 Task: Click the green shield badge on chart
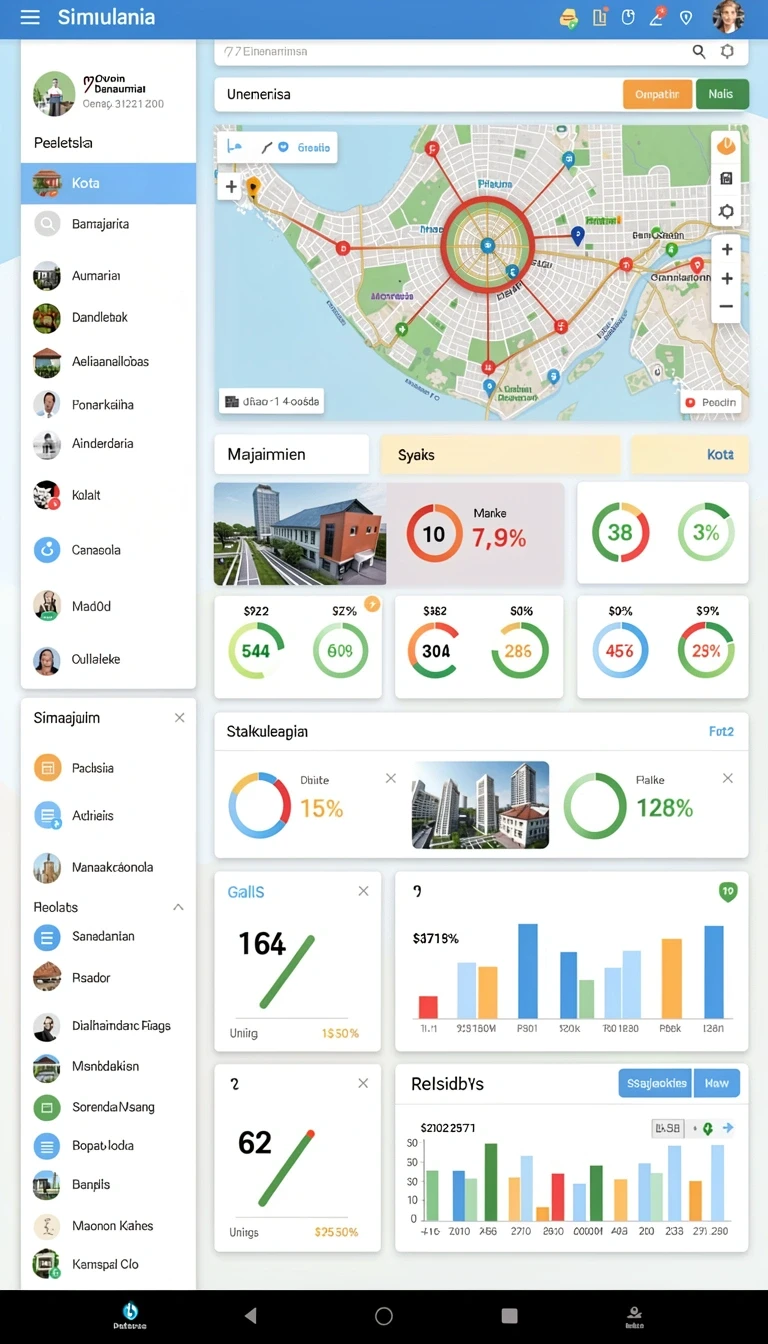[728, 891]
